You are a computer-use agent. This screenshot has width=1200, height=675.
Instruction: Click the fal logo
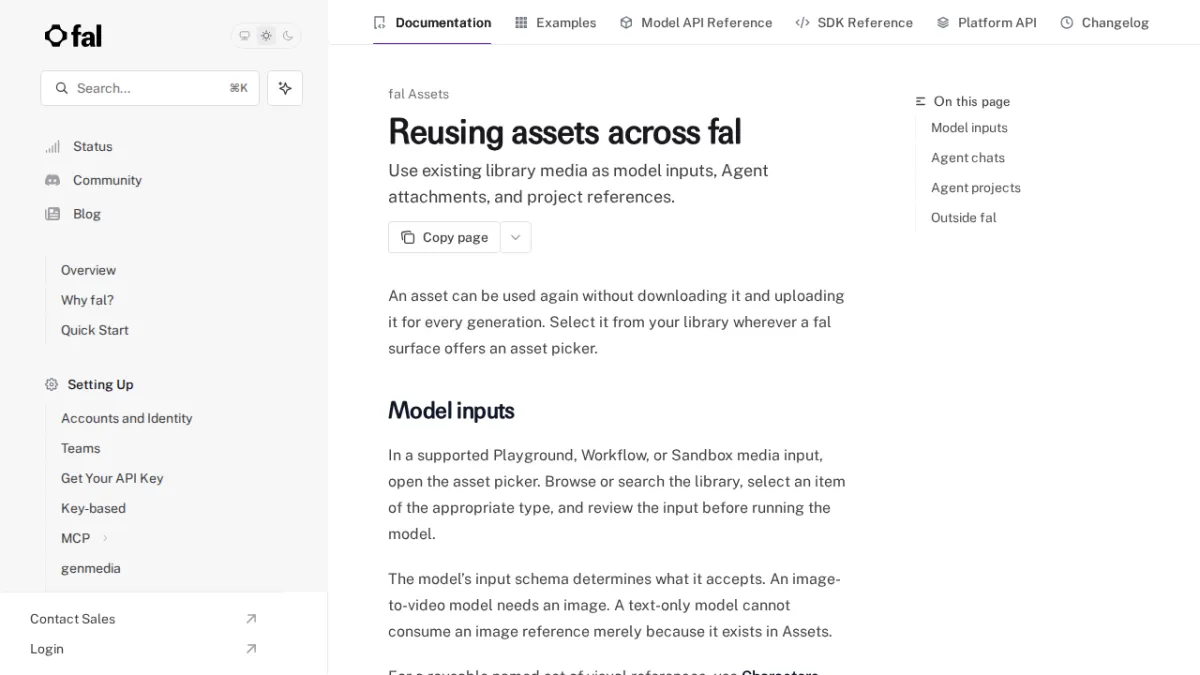pos(73,36)
